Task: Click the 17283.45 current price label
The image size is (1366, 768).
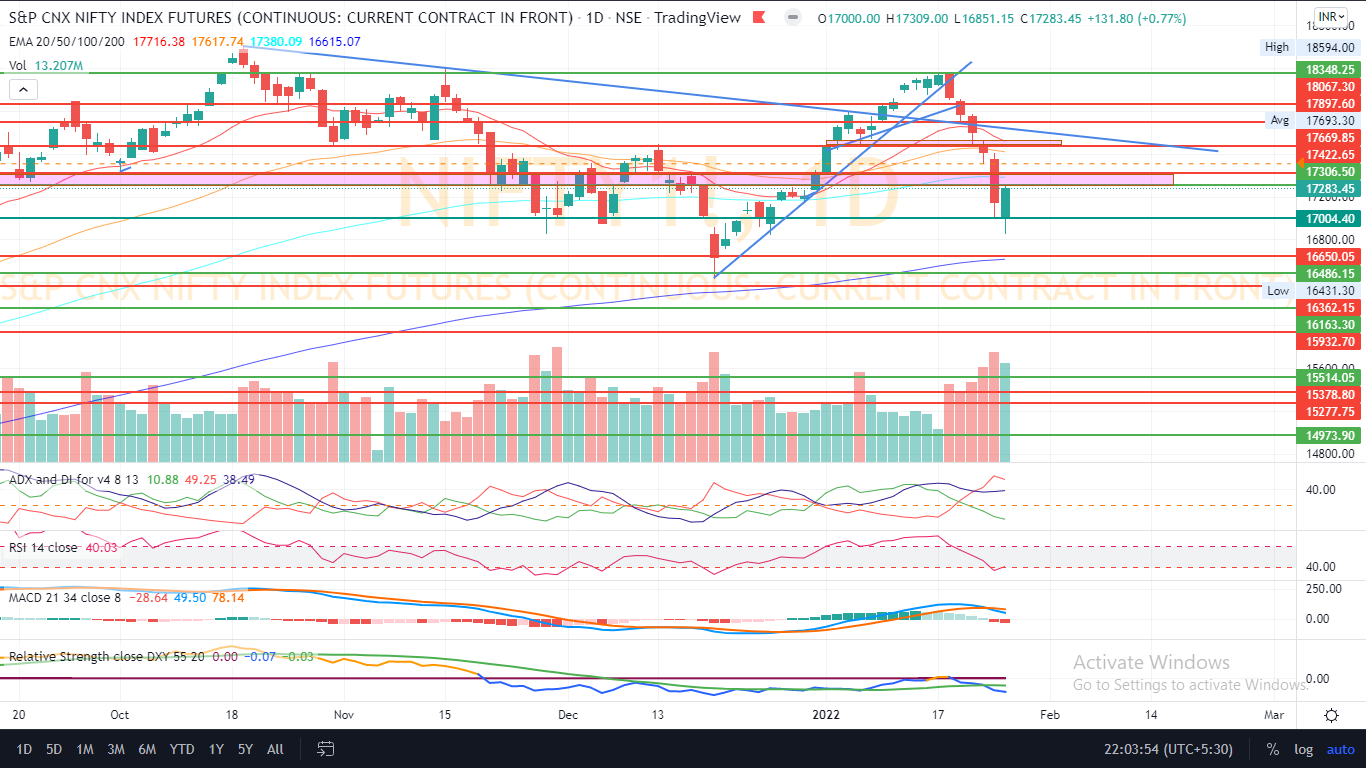Action: (x=1329, y=189)
